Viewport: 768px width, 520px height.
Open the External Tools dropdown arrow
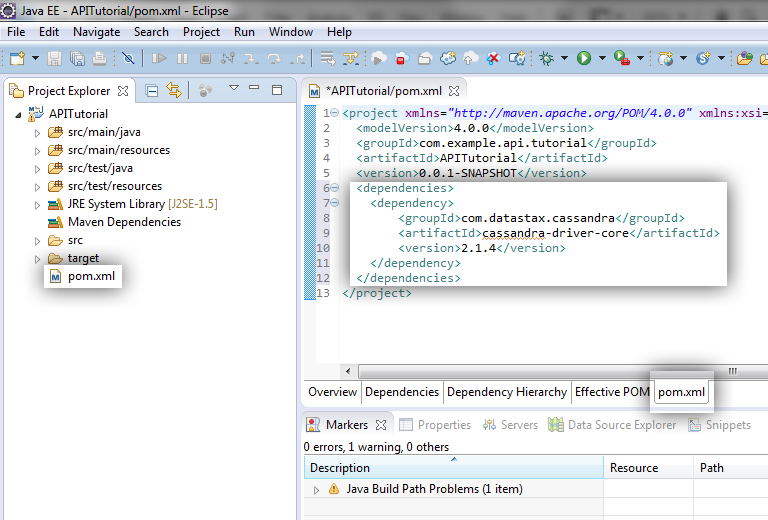coord(640,58)
